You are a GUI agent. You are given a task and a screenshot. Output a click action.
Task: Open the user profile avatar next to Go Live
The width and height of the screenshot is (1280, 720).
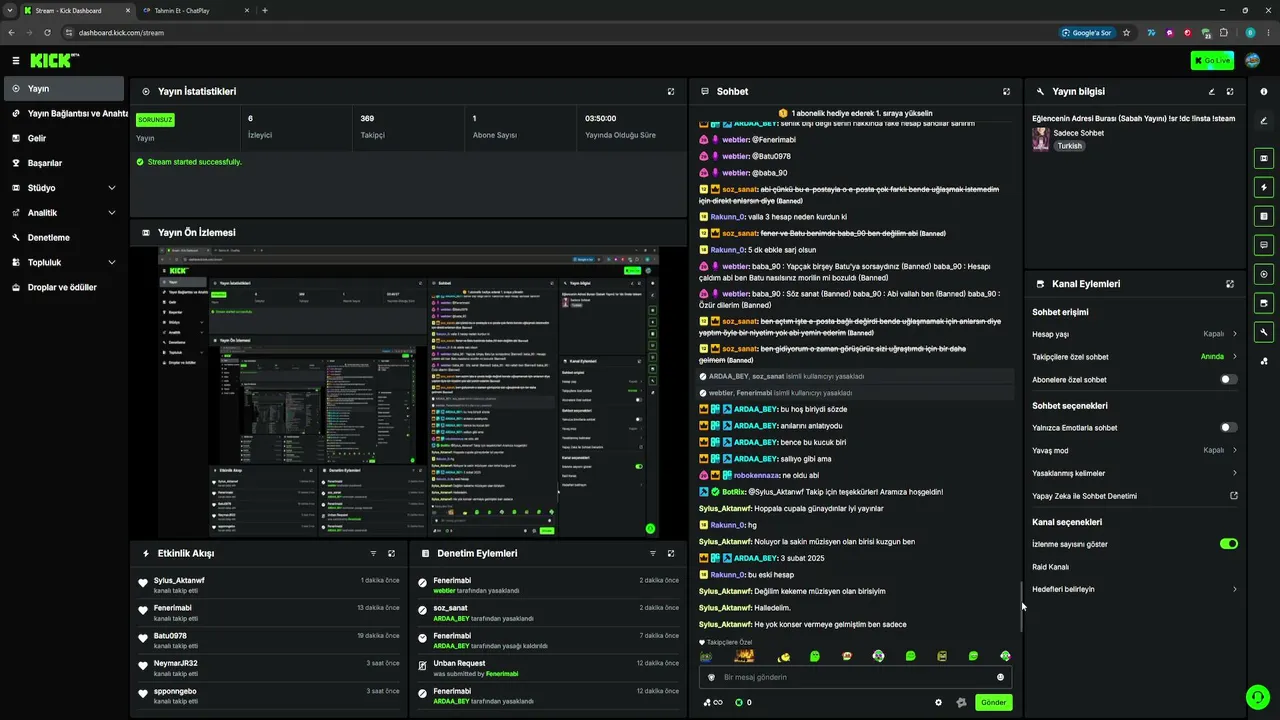[1252, 61]
